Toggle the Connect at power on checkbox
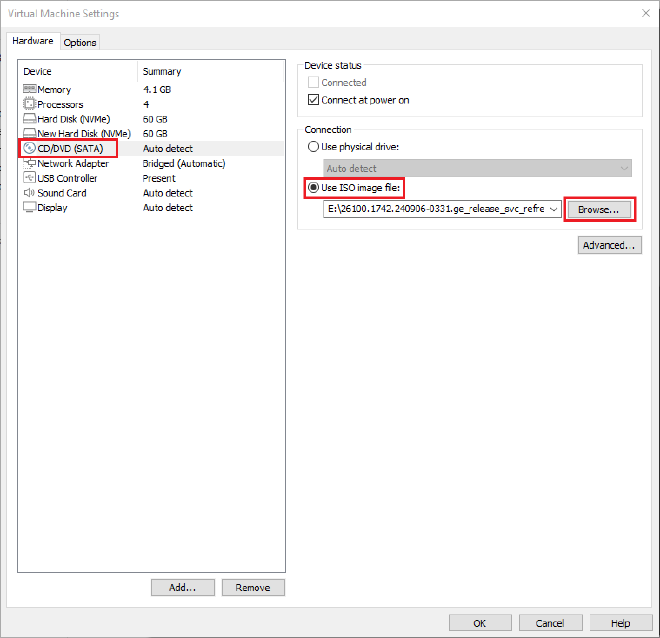 (x=314, y=100)
